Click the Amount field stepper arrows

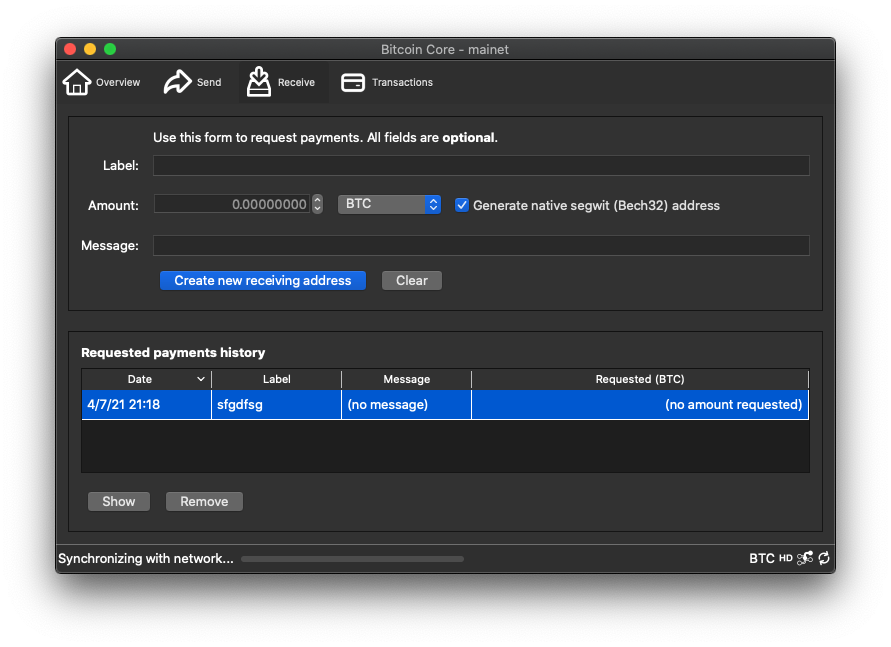coord(317,204)
